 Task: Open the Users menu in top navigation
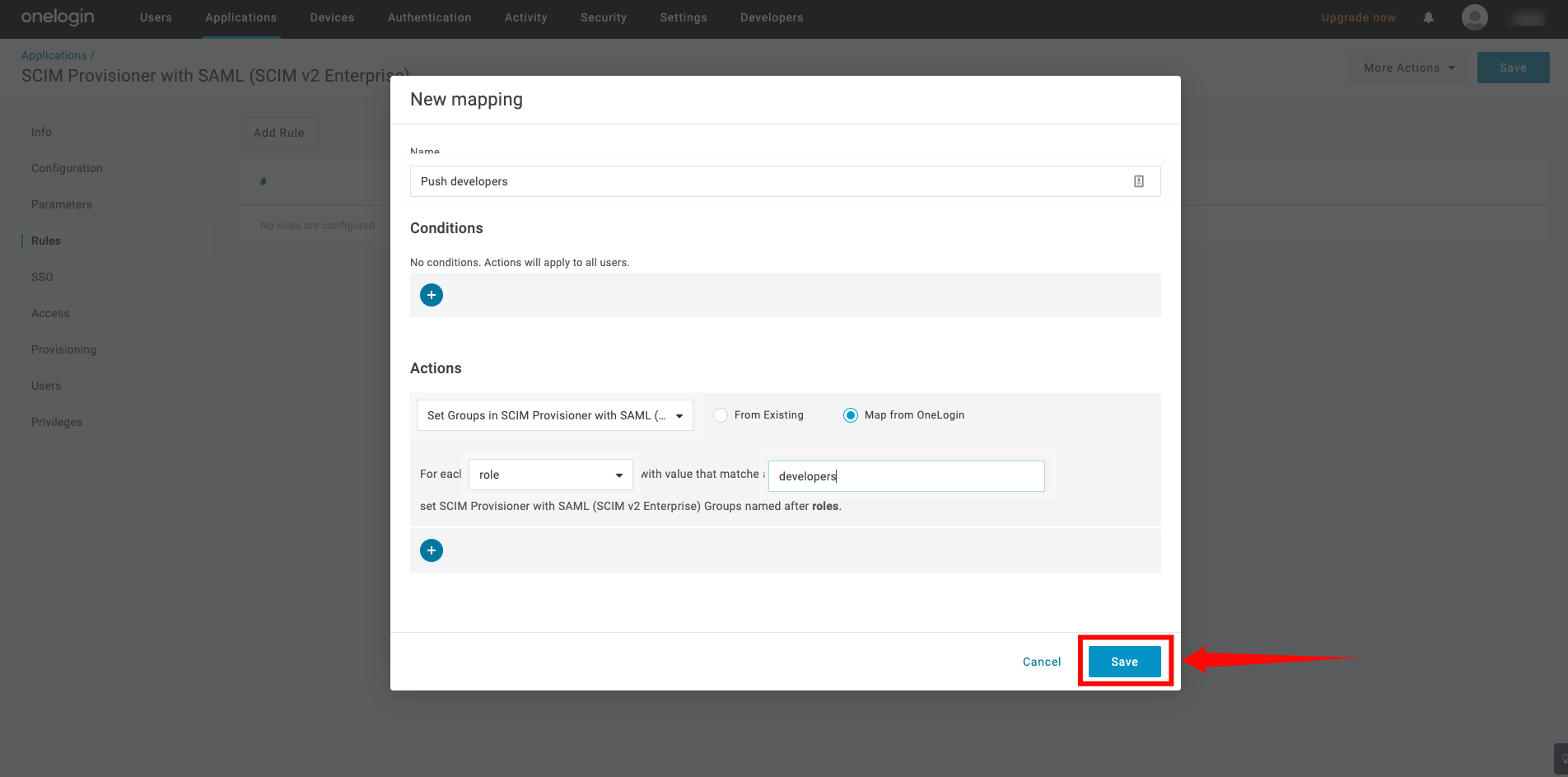tap(156, 17)
